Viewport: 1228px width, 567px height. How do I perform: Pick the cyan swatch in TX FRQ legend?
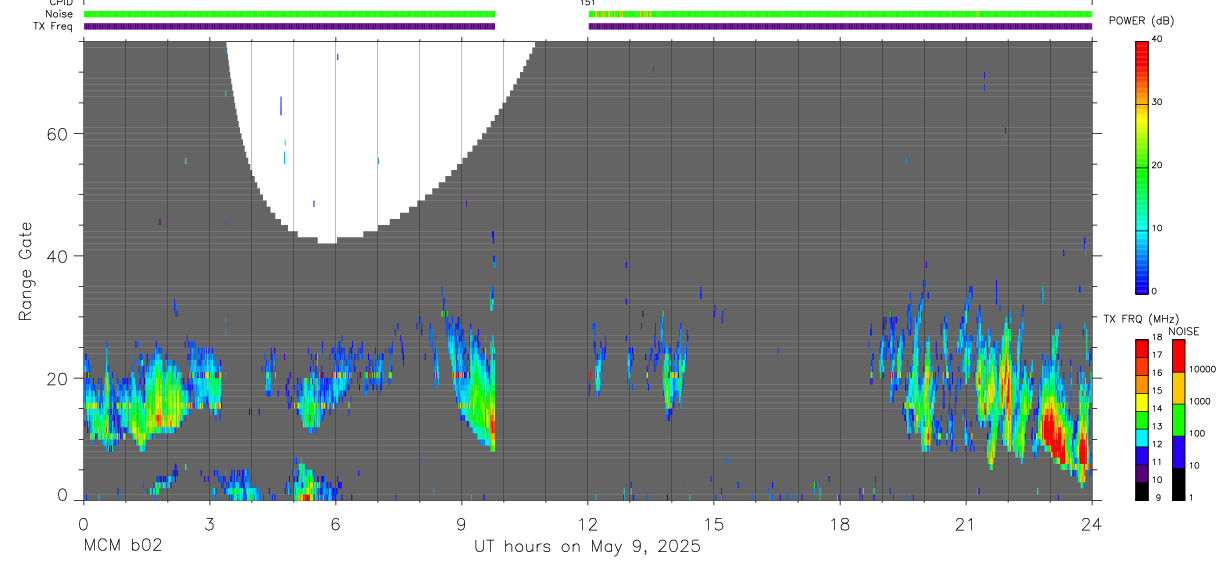tap(1141, 438)
